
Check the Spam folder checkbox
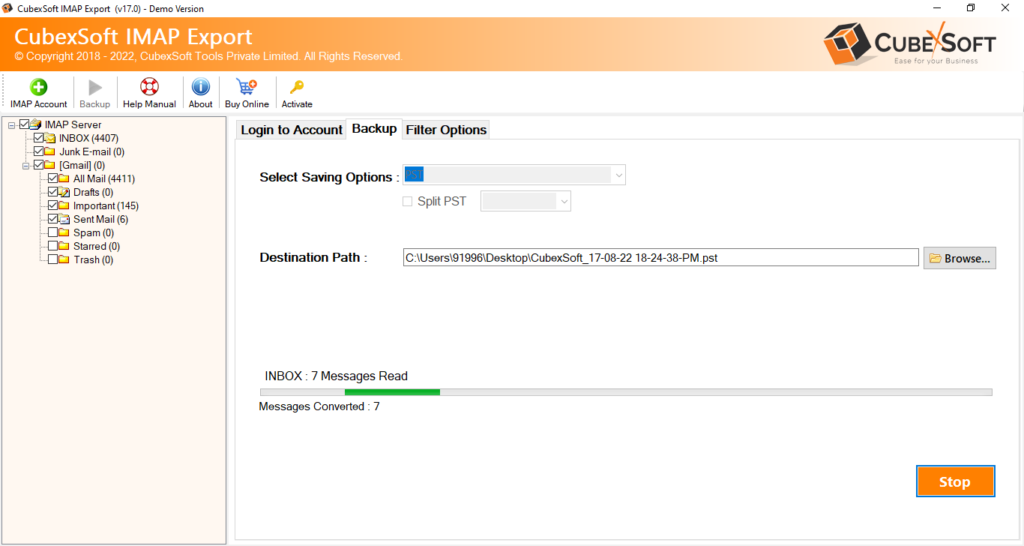(x=53, y=233)
